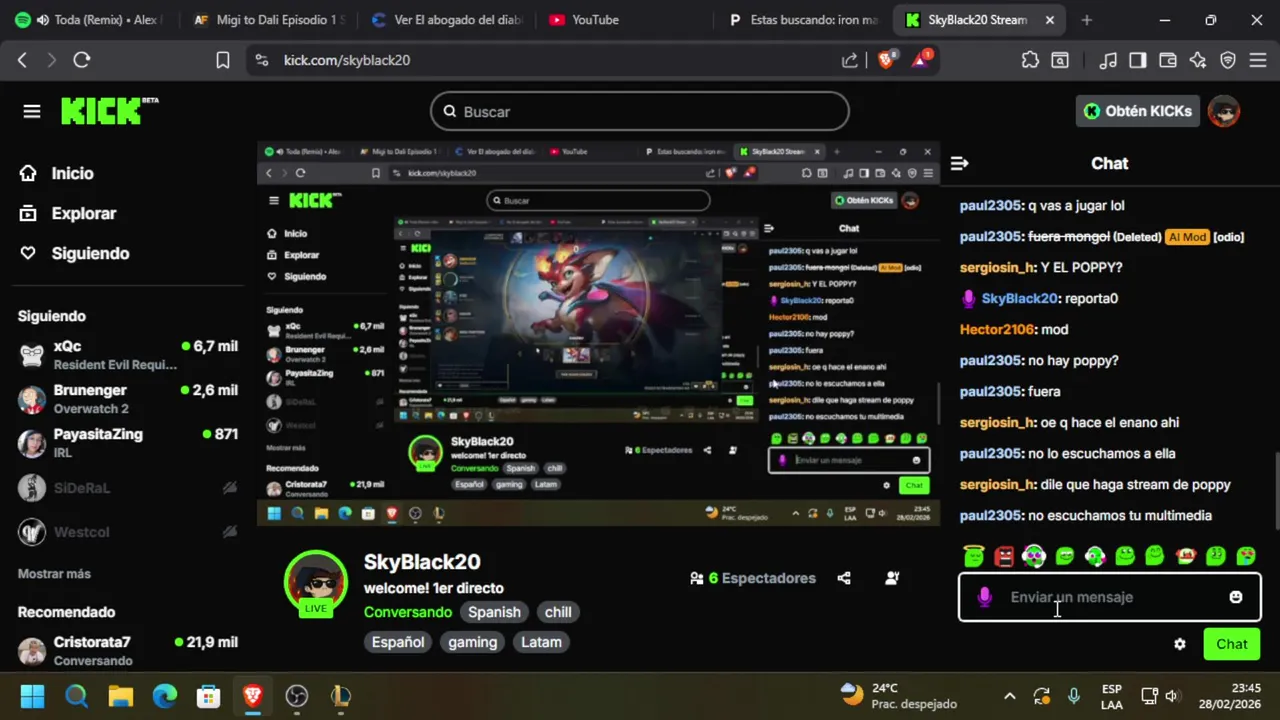
Task: Open Brave Wallet icon
Action: [1168, 60]
